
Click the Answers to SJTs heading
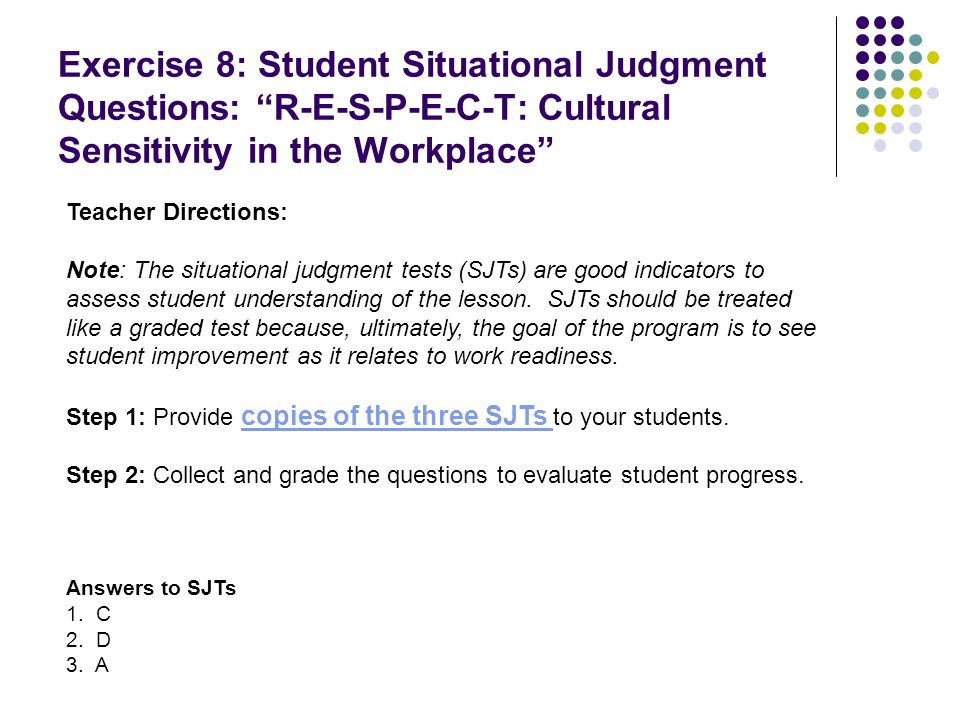[x=151, y=588]
